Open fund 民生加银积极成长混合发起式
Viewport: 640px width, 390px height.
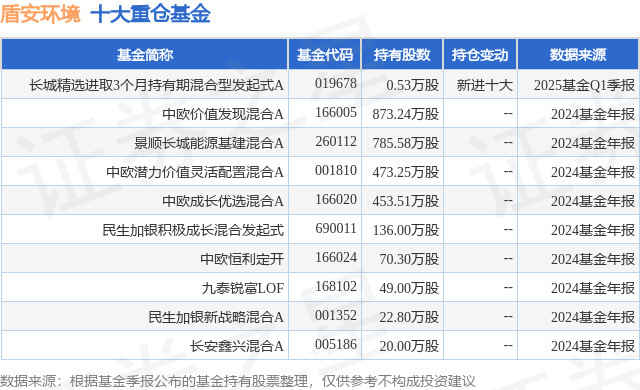tap(193, 230)
